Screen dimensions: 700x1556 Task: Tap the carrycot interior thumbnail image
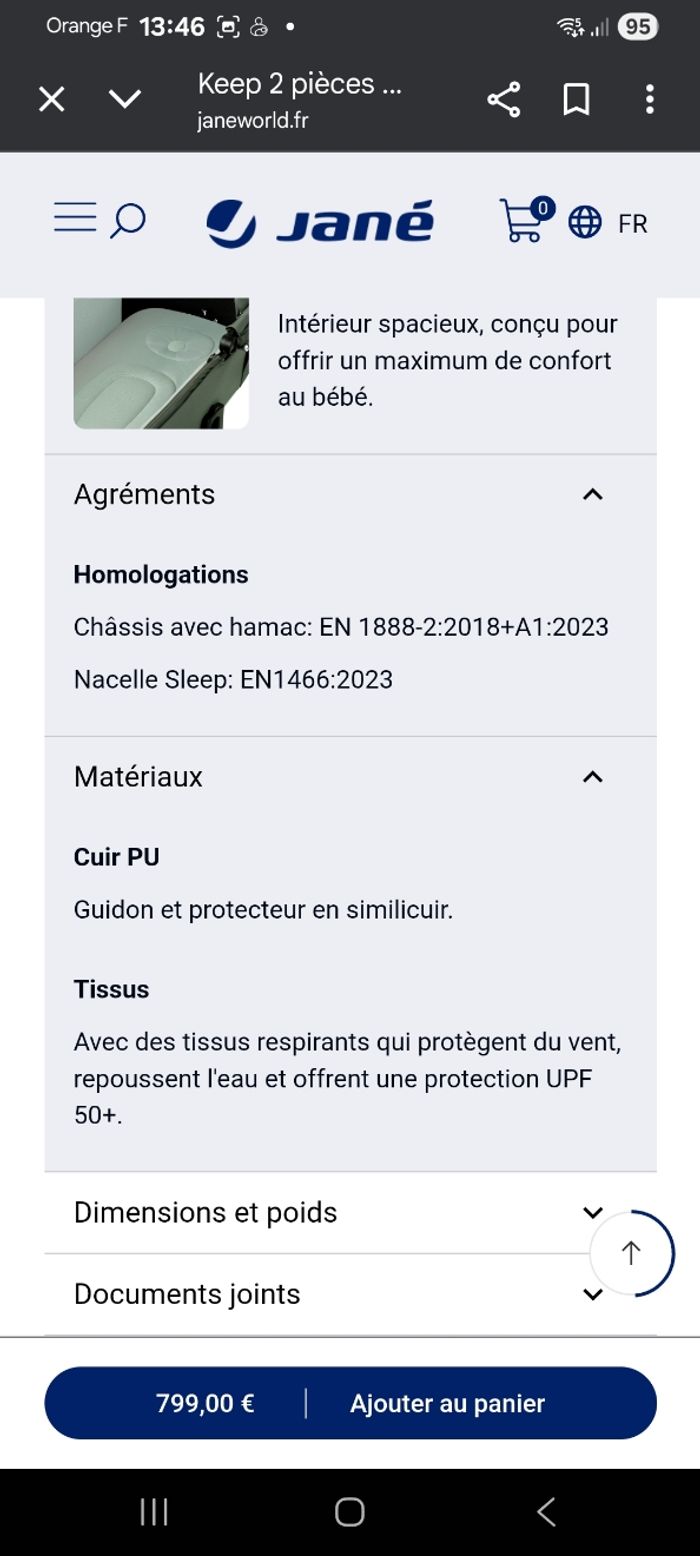point(161,363)
